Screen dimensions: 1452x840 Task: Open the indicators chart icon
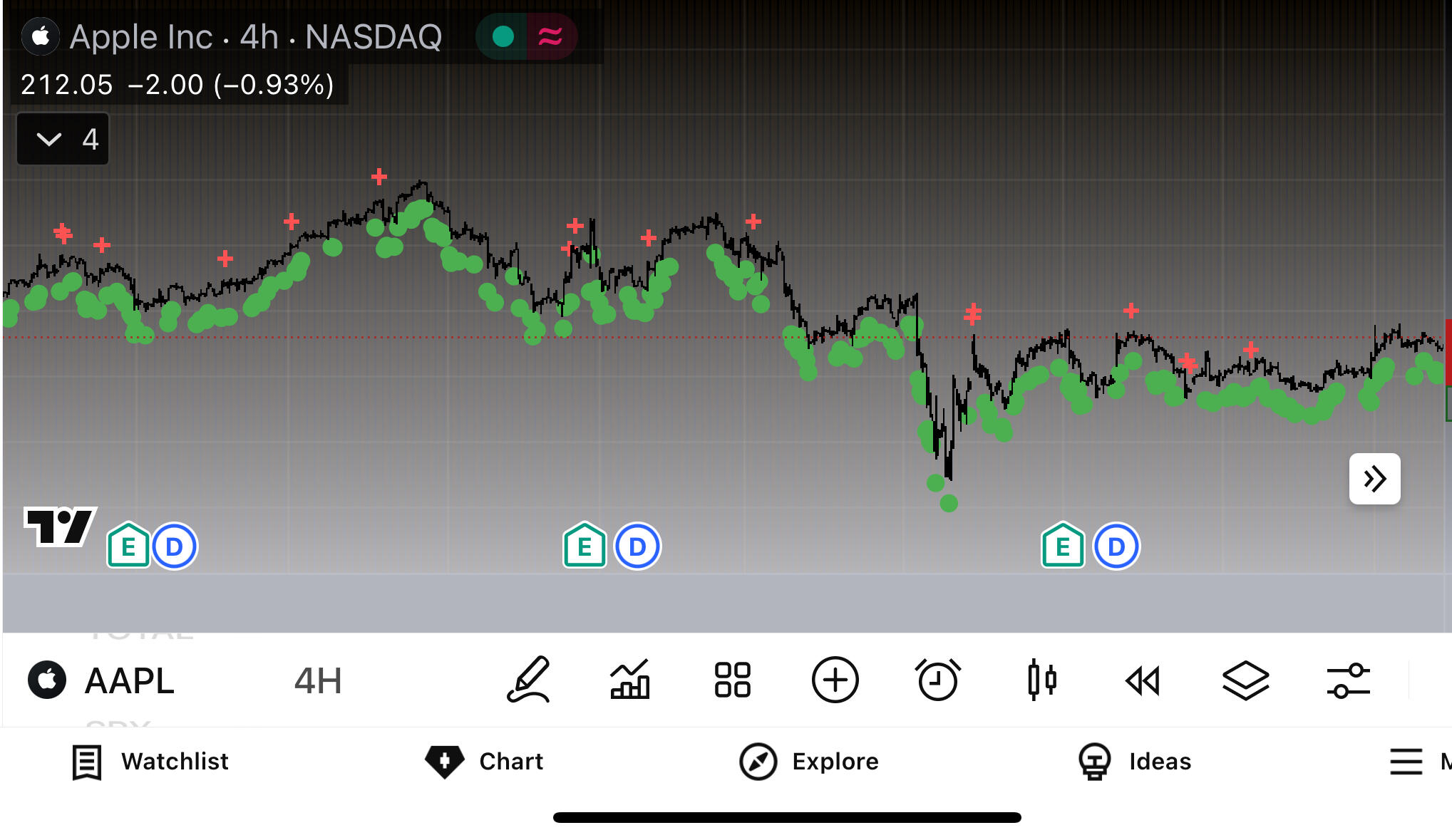click(630, 680)
